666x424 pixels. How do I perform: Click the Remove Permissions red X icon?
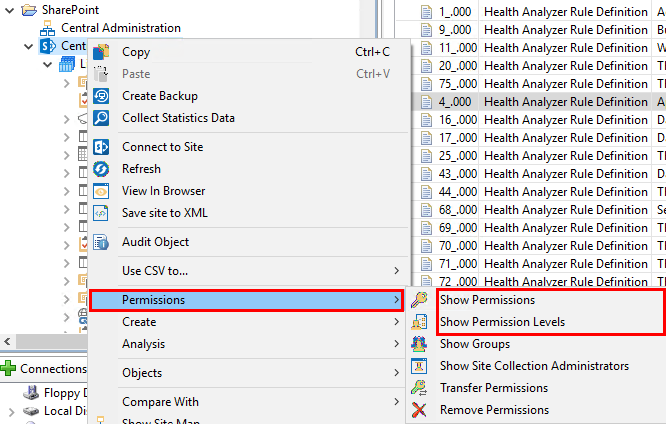[x=420, y=410]
